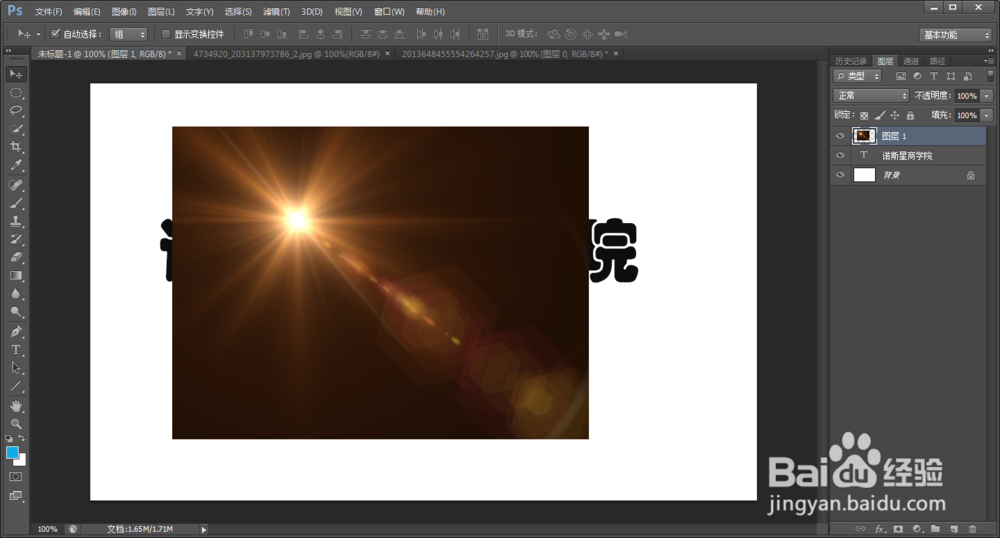Select the Gradient tool
Viewport: 1000px width, 538px height.
point(16,275)
